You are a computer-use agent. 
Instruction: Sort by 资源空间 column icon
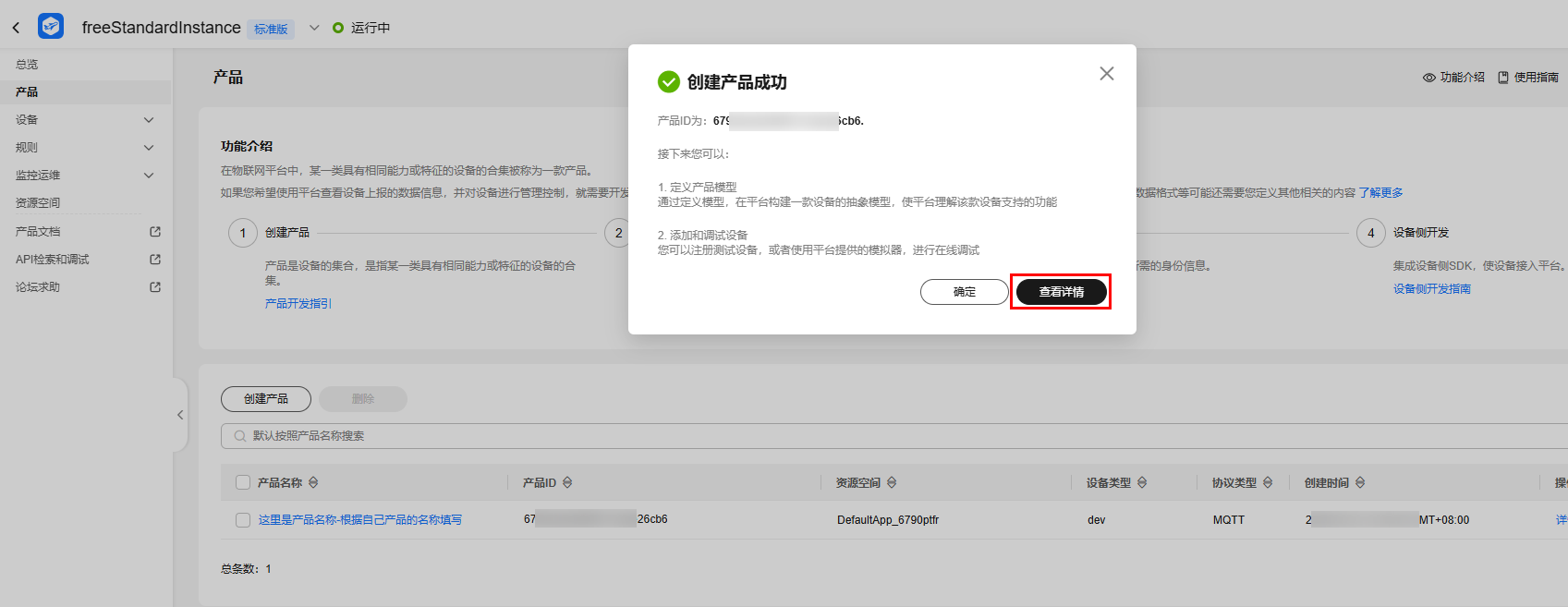(x=892, y=483)
